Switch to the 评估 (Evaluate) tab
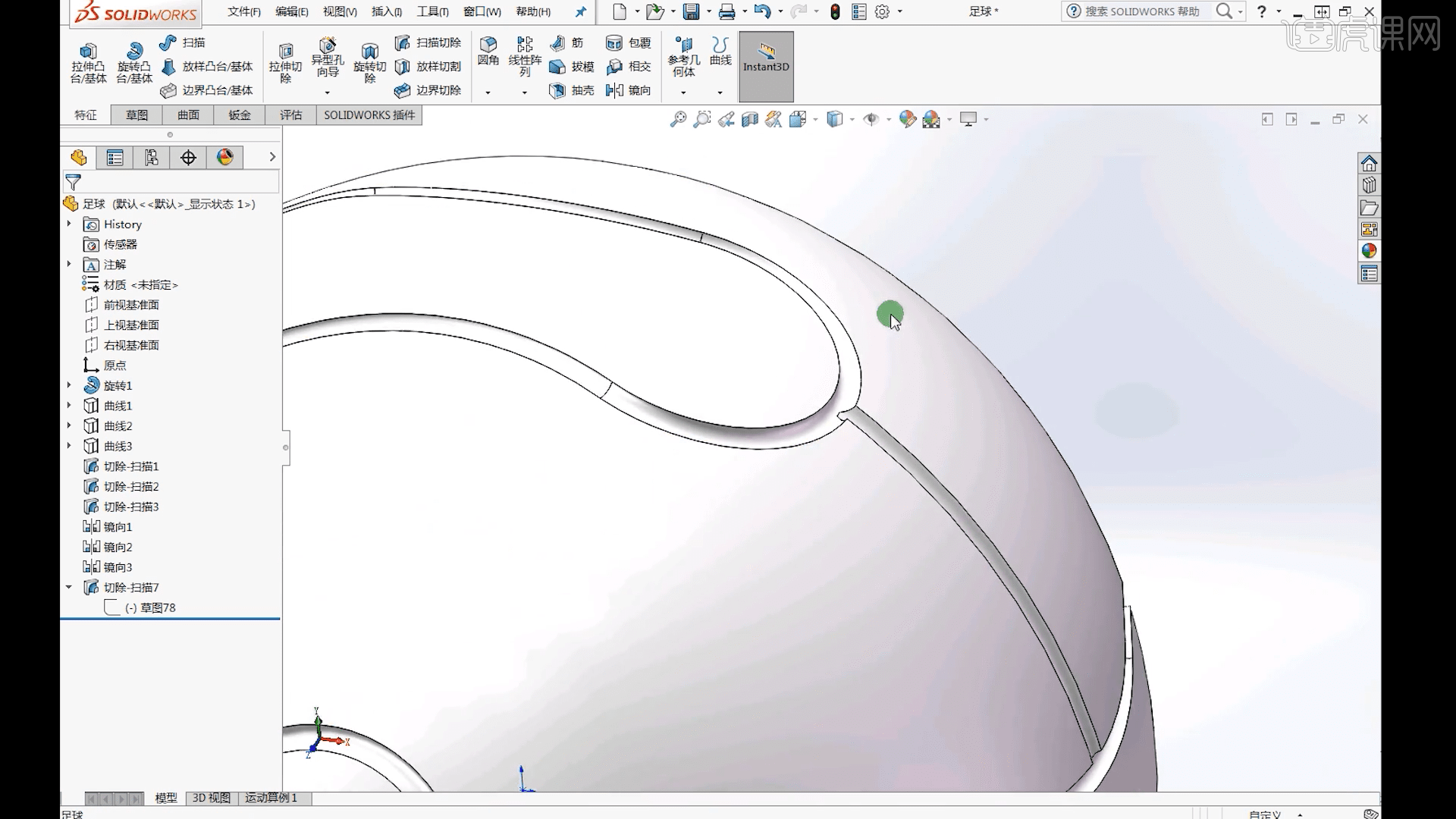 290,115
